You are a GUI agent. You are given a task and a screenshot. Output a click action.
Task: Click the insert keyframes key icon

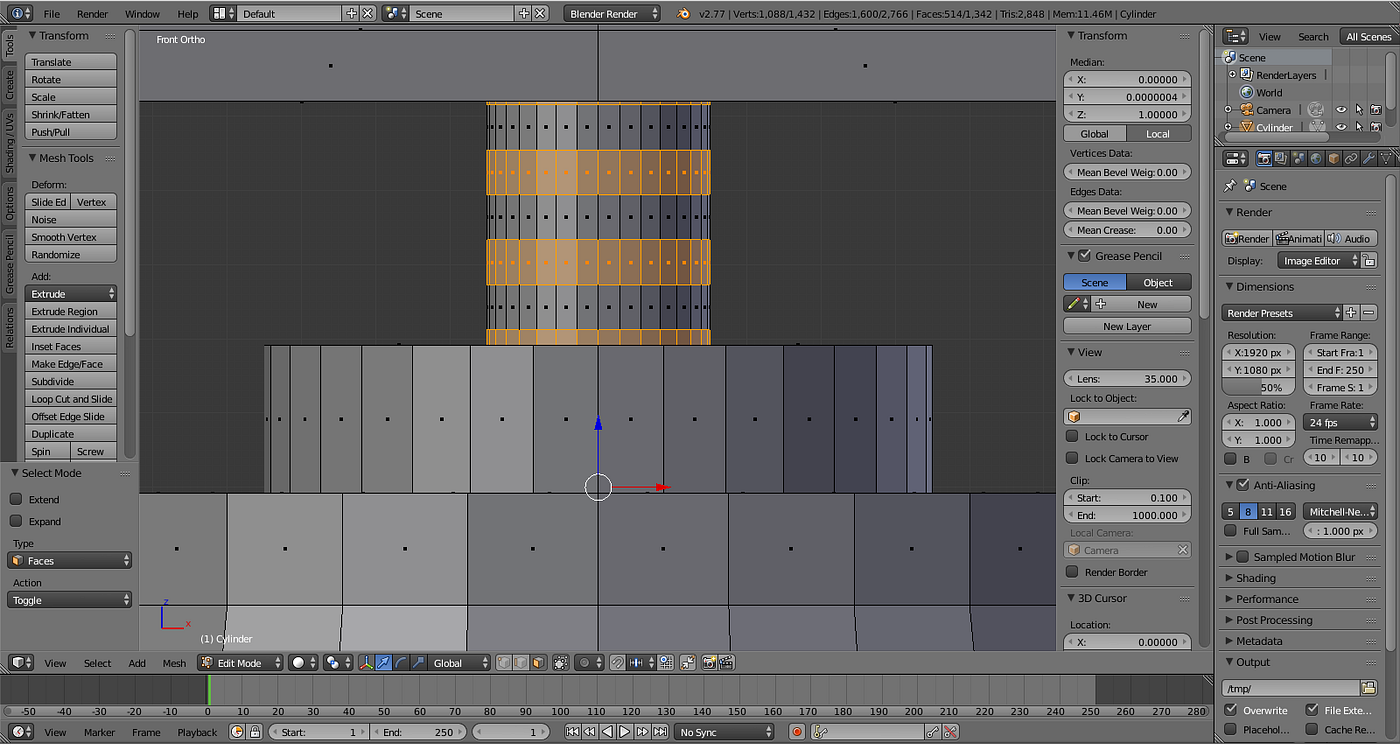point(933,732)
